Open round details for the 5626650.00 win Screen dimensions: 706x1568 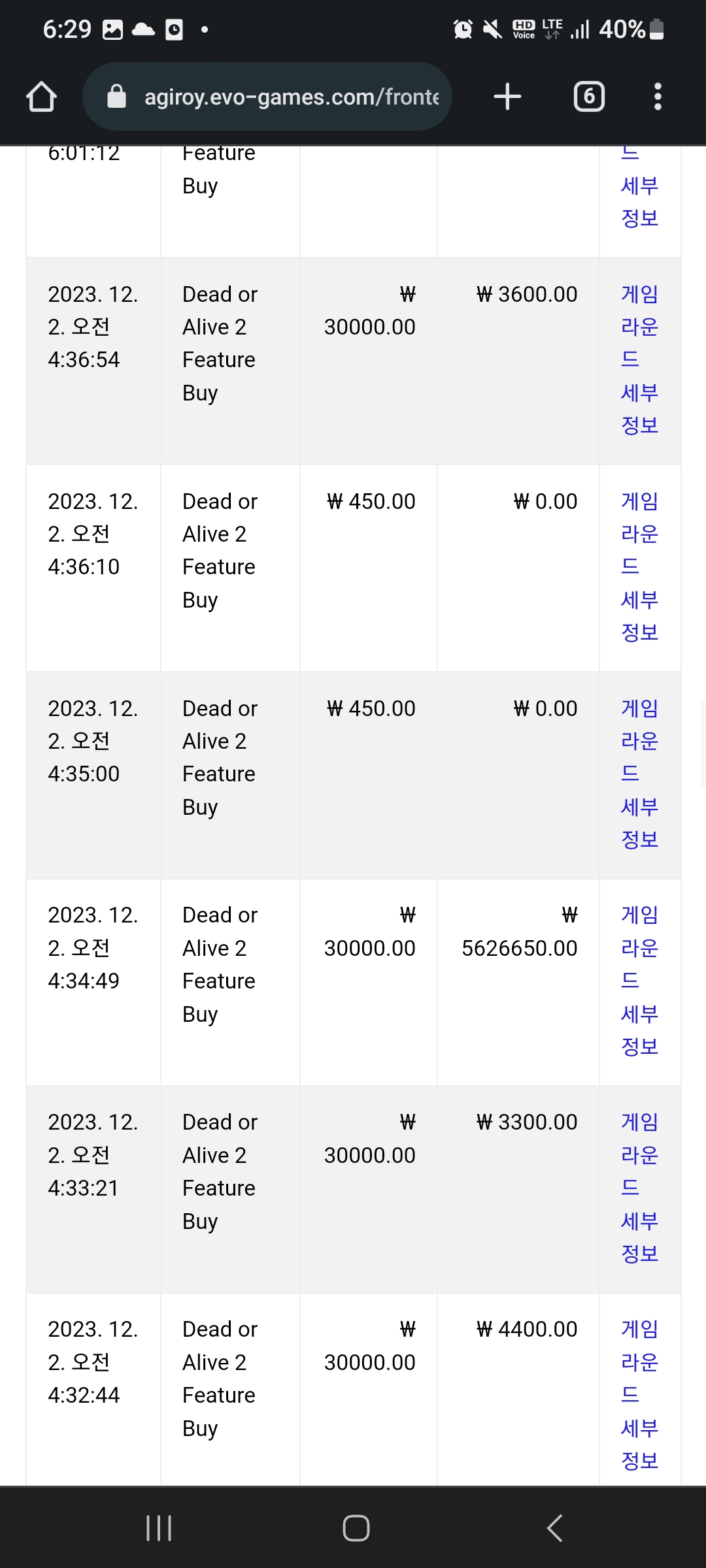click(x=639, y=981)
